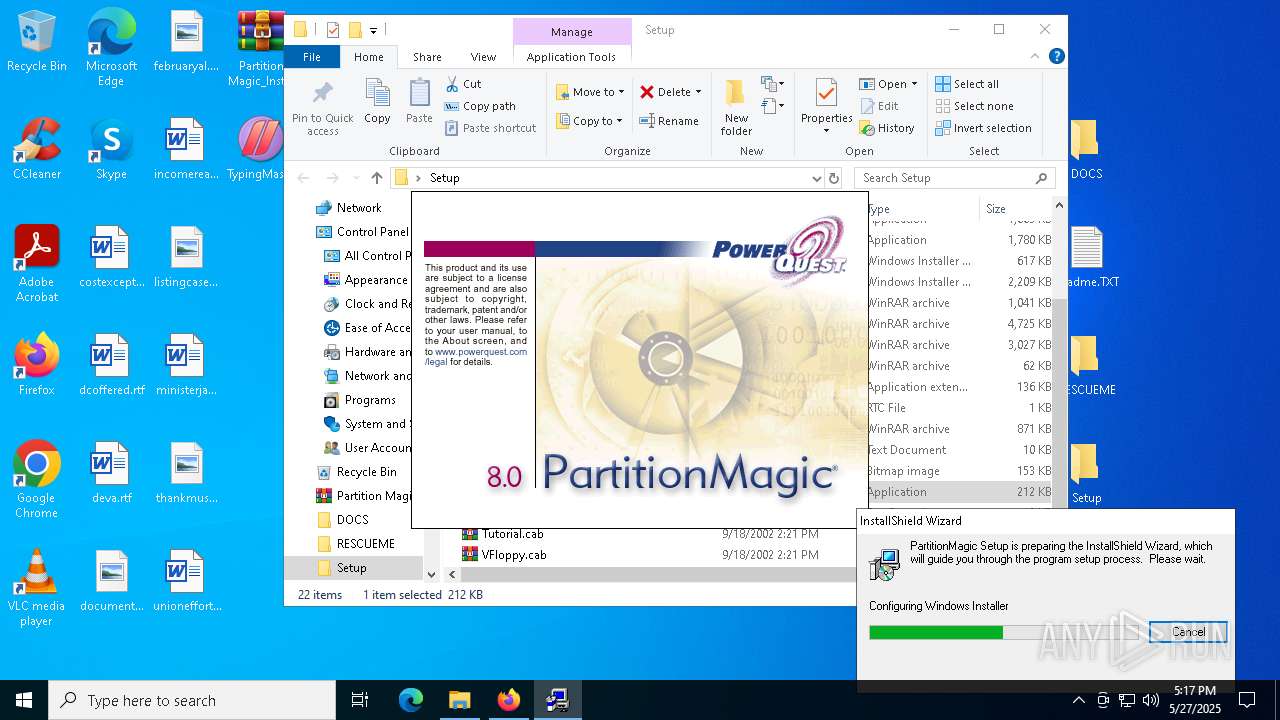This screenshot has height=720, width=1280.
Task: Switch to the Home ribbon tab
Action: pos(368,57)
